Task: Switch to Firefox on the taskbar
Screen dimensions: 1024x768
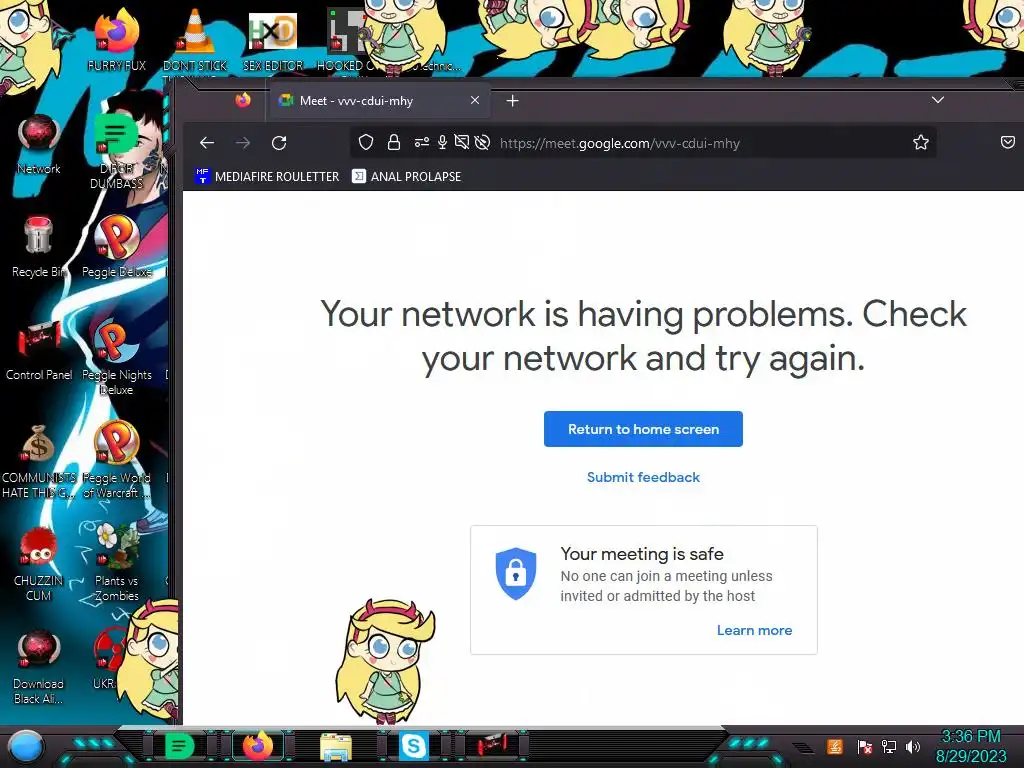Action: coord(258,746)
